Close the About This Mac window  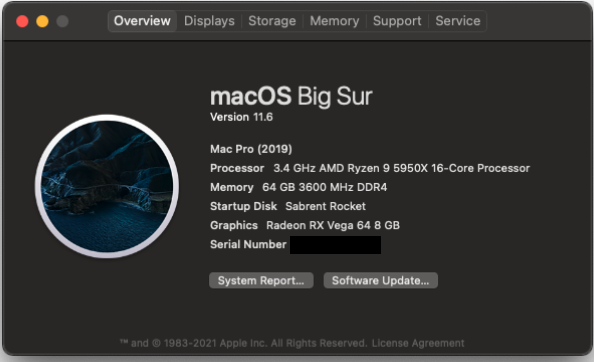pyautogui.click(x=22, y=21)
